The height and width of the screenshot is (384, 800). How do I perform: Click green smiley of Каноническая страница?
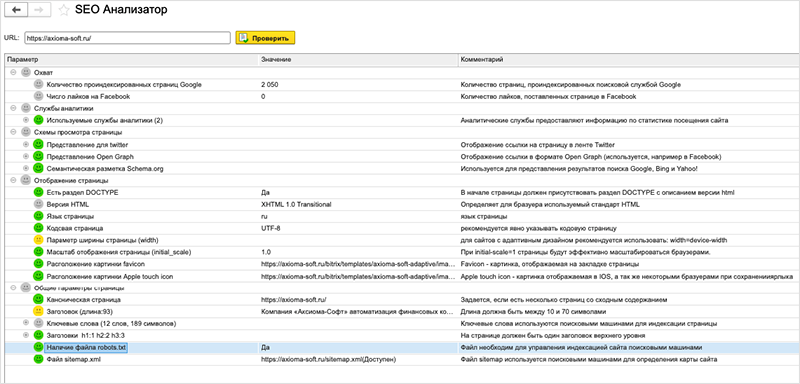(38, 299)
